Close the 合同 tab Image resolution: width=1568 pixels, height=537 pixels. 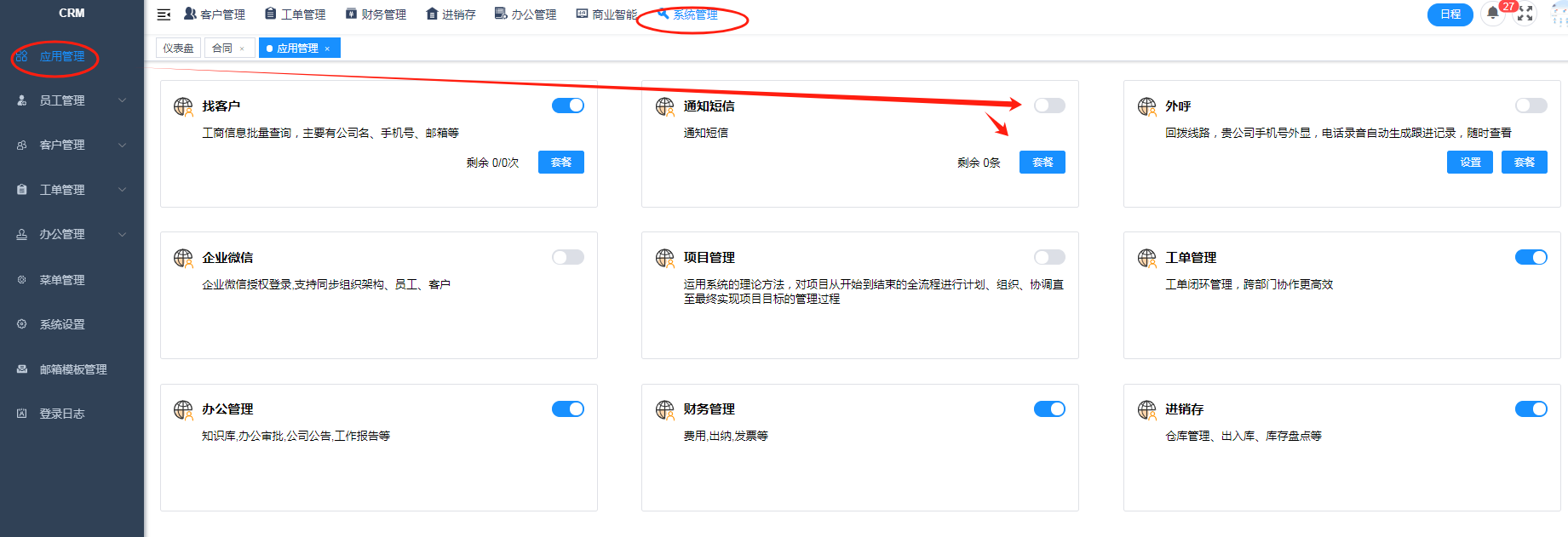click(242, 49)
